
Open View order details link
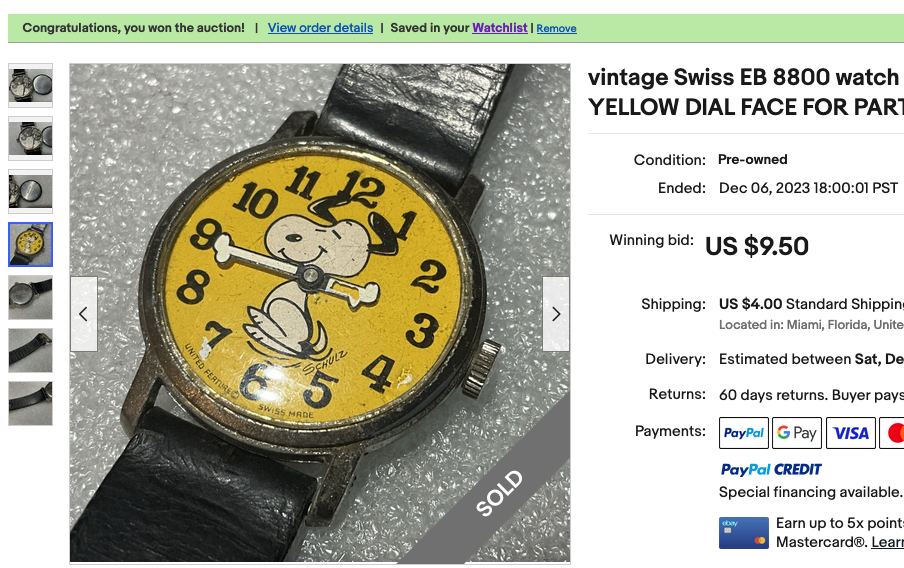click(x=320, y=28)
